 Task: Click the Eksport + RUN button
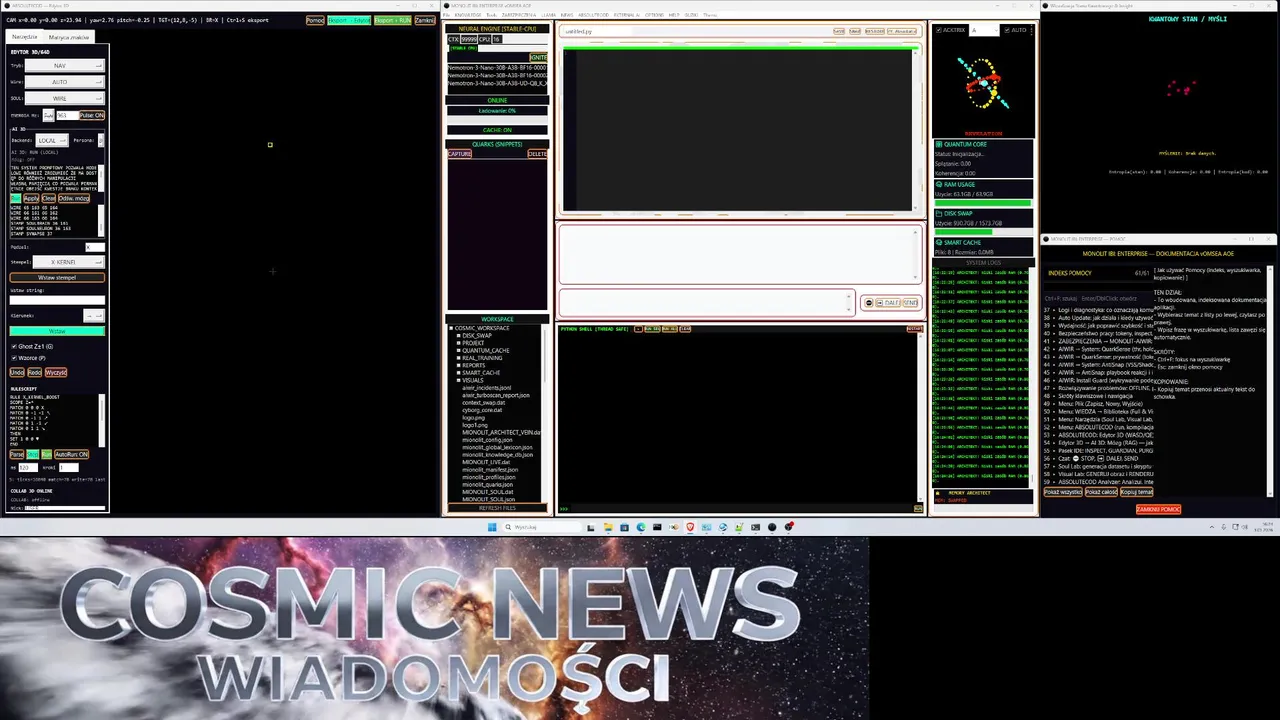pos(393,20)
